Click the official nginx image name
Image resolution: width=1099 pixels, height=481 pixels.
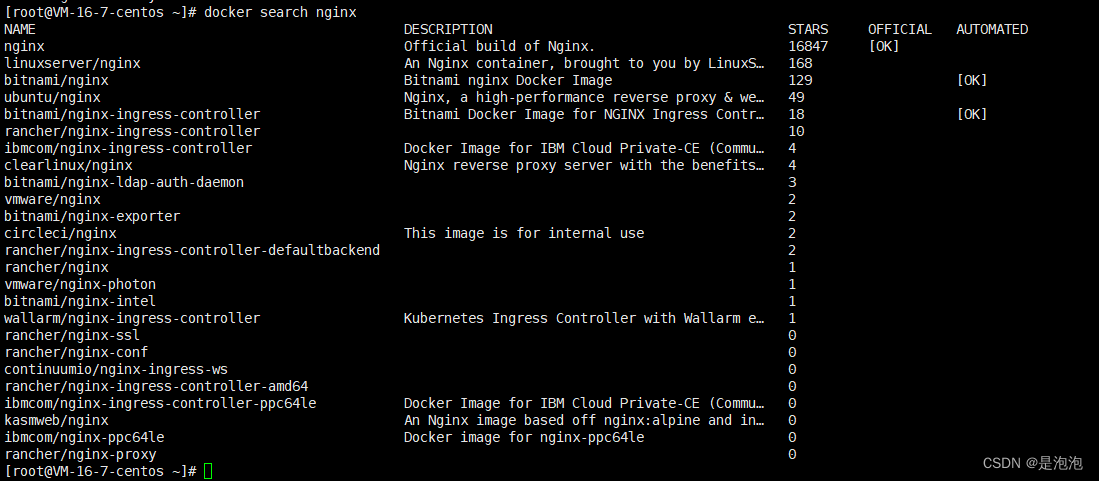[x=24, y=47]
